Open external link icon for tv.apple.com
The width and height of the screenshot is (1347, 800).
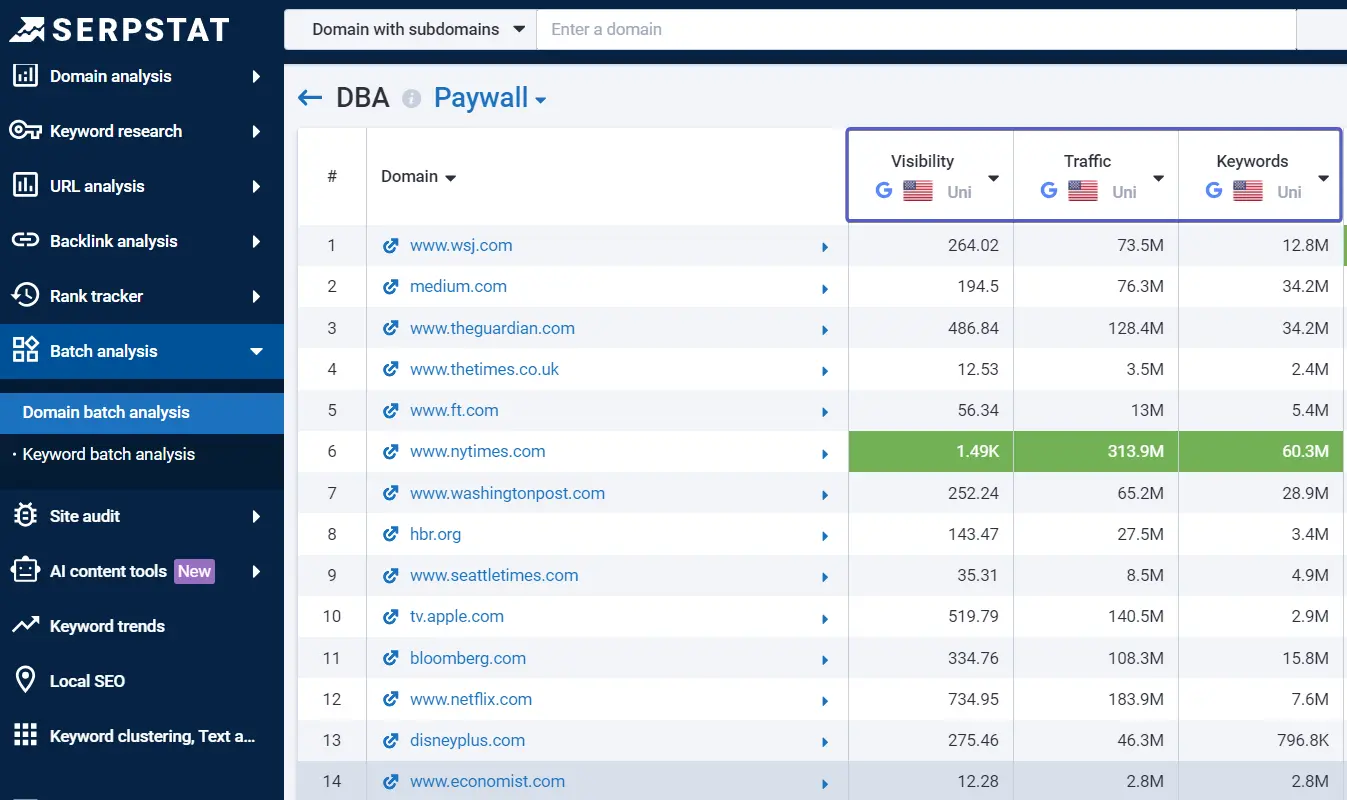391,617
